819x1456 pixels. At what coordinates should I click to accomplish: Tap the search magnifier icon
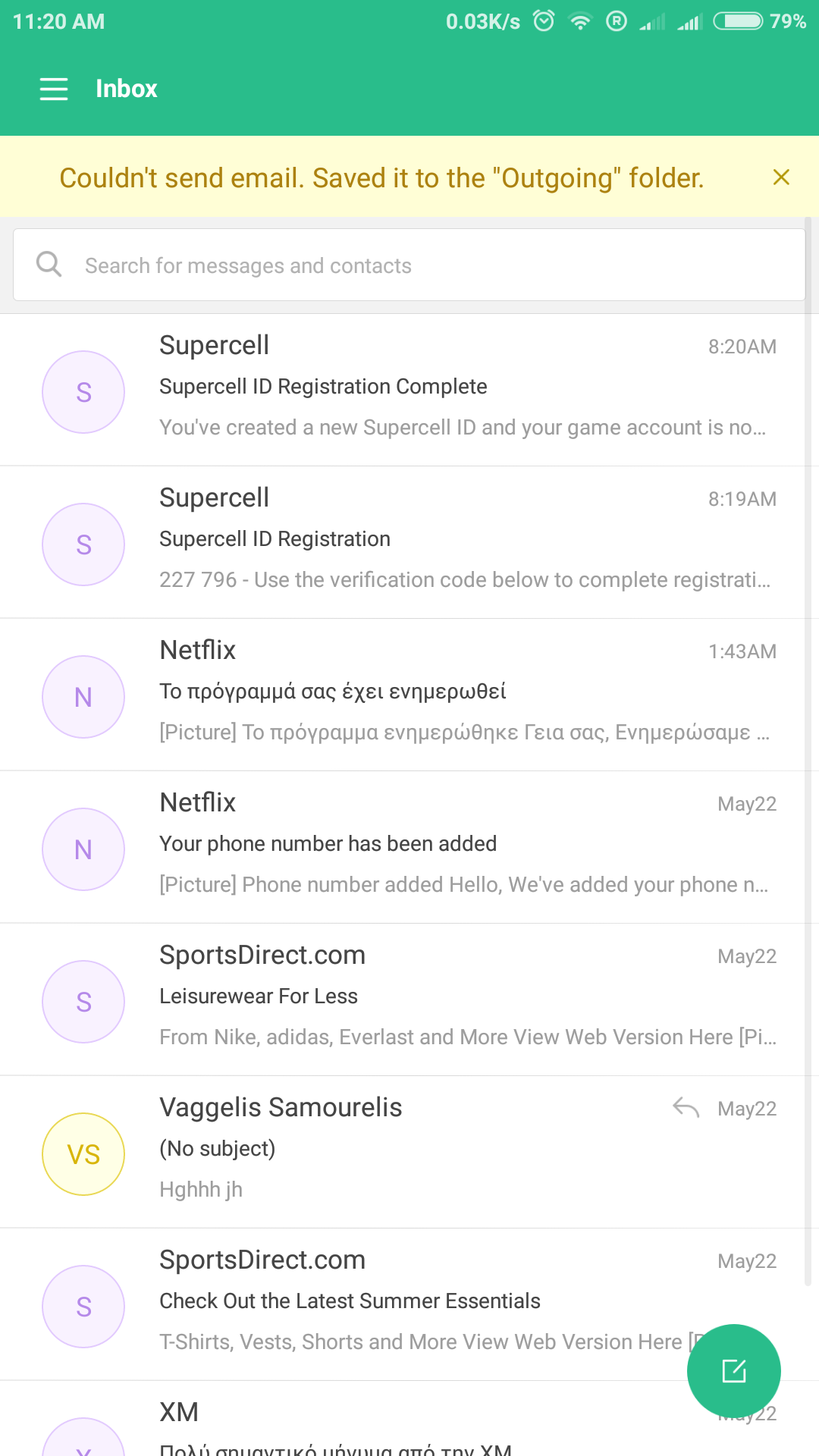[x=49, y=265]
